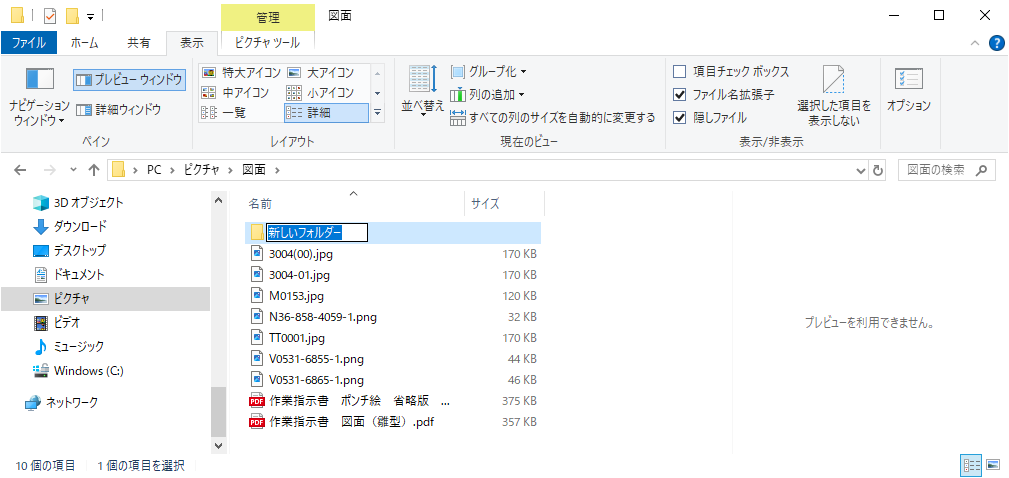1009x478 pixels.
Task: Click すべての列のサイズを自動的に変更する
Action: pyautogui.click(x=553, y=117)
